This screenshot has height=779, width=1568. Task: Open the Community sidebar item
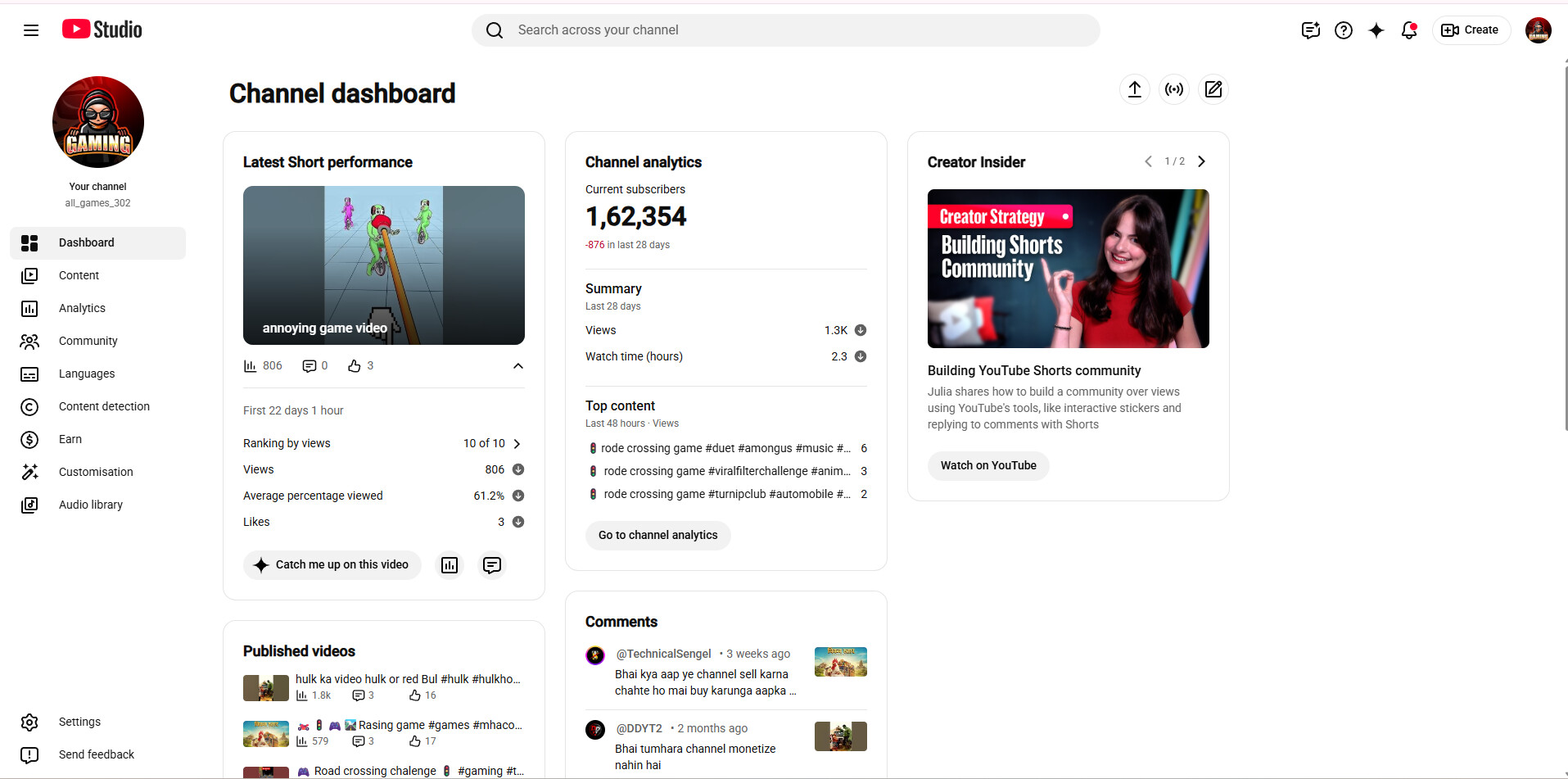coord(98,342)
